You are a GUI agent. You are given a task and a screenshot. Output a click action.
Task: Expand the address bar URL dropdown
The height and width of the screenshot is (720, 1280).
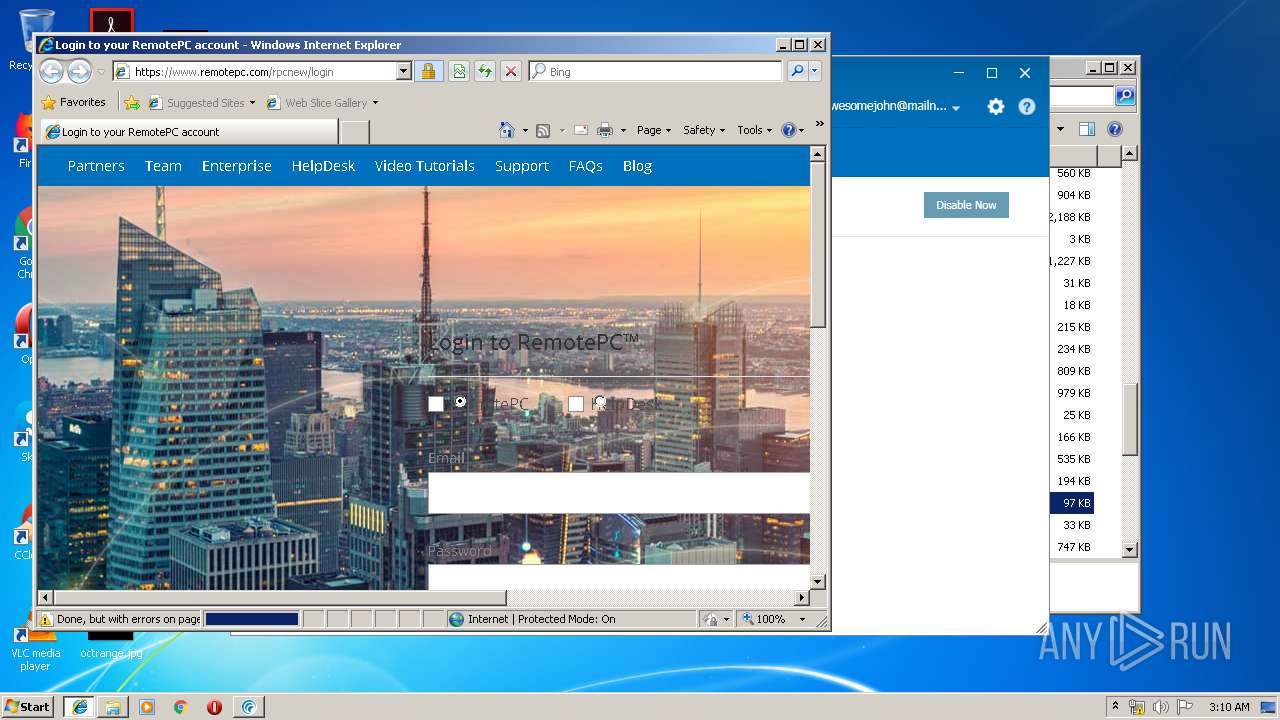pos(404,71)
